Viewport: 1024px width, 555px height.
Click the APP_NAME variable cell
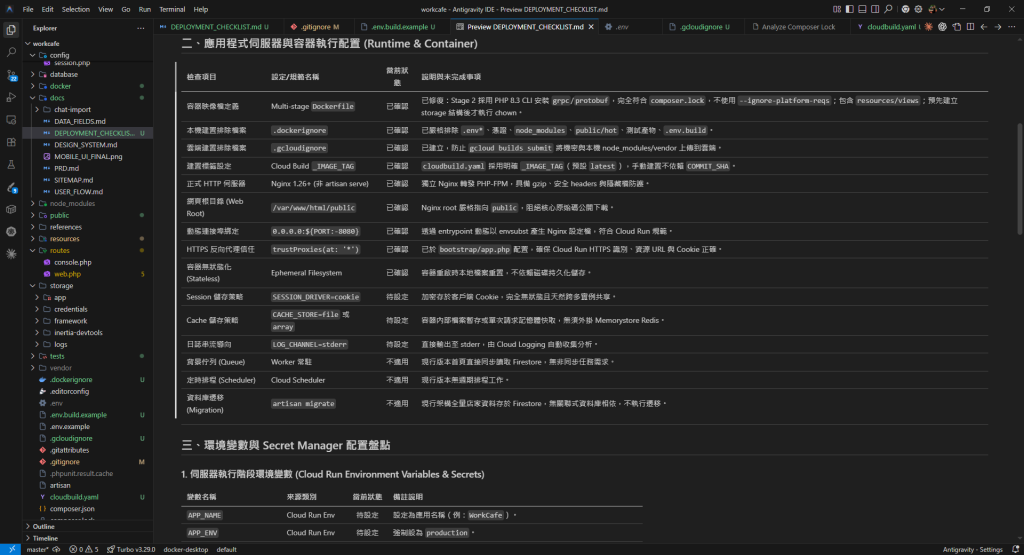(x=204, y=515)
